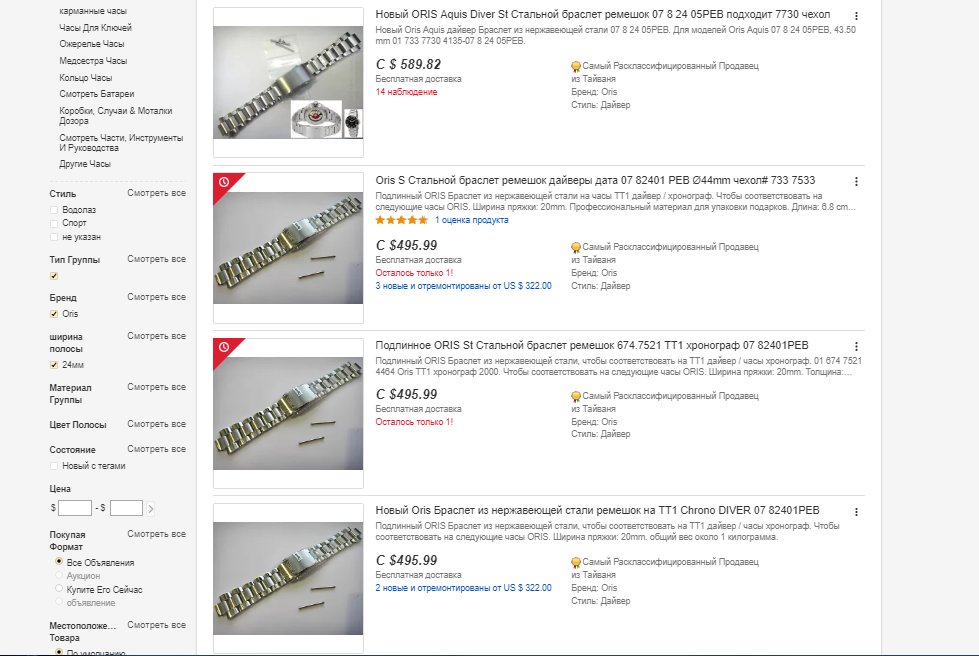Click the red clock badge on the 674.7521 listing image
Image resolution: width=979 pixels, height=656 pixels.
point(224,347)
